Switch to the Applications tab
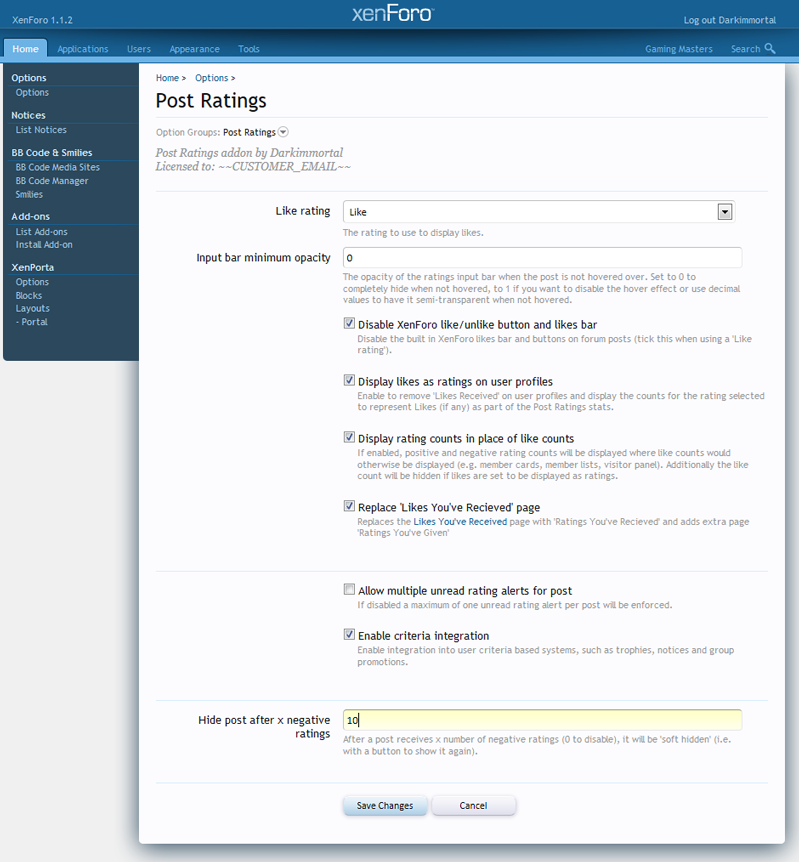This screenshot has width=799, height=862. (83, 49)
